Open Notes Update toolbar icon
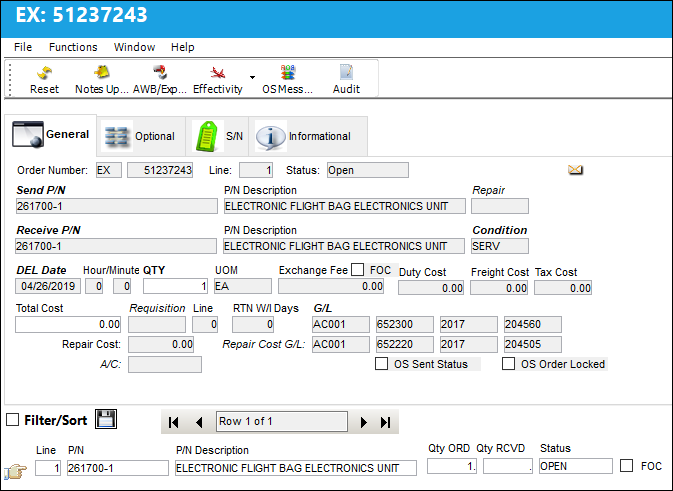 tap(102, 72)
